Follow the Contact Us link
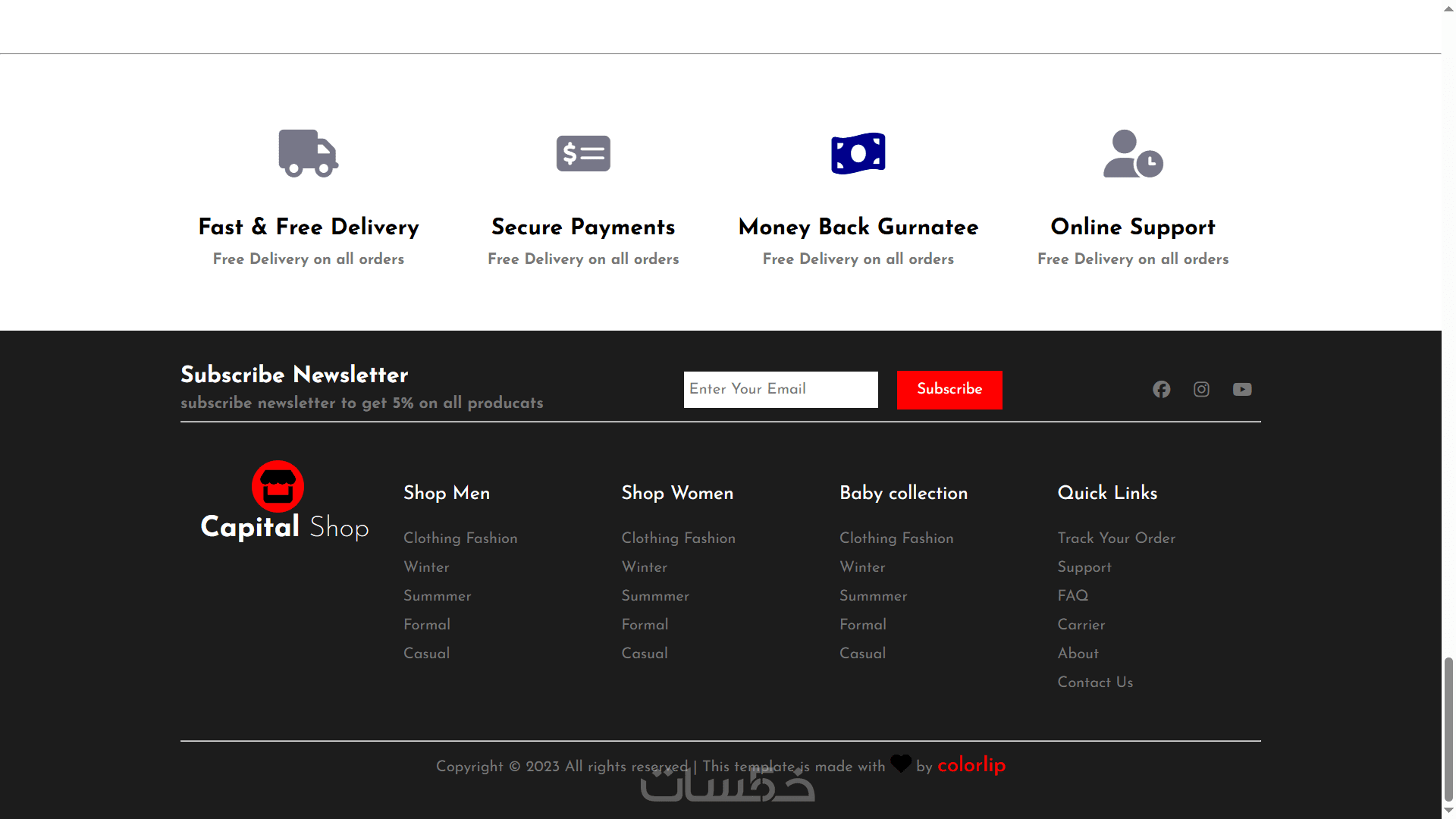This screenshot has width=1456, height=819. pos(1095,682)
